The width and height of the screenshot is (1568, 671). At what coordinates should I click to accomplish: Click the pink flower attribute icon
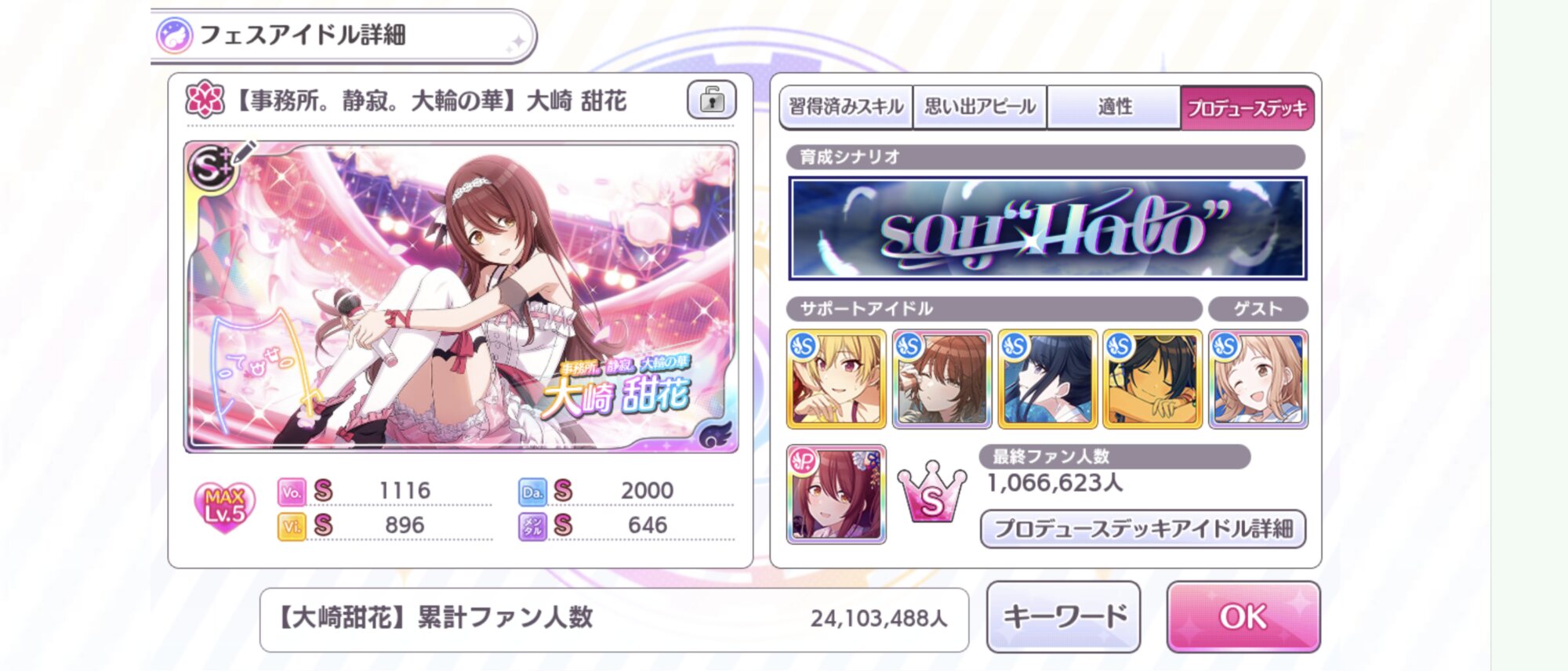pyautogui.click(x=205, y=100)
